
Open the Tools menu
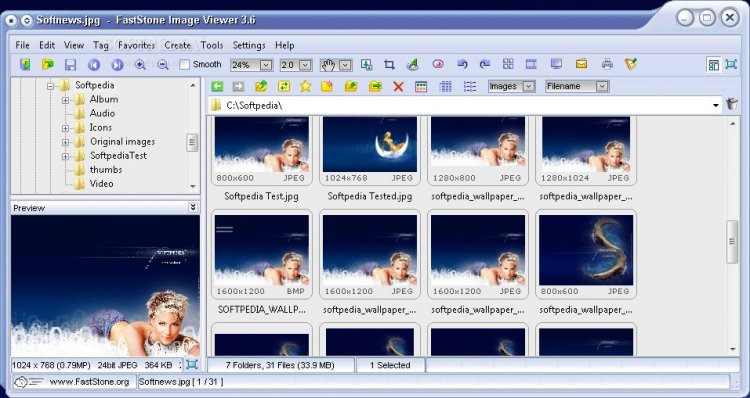[x=212, y=45]
